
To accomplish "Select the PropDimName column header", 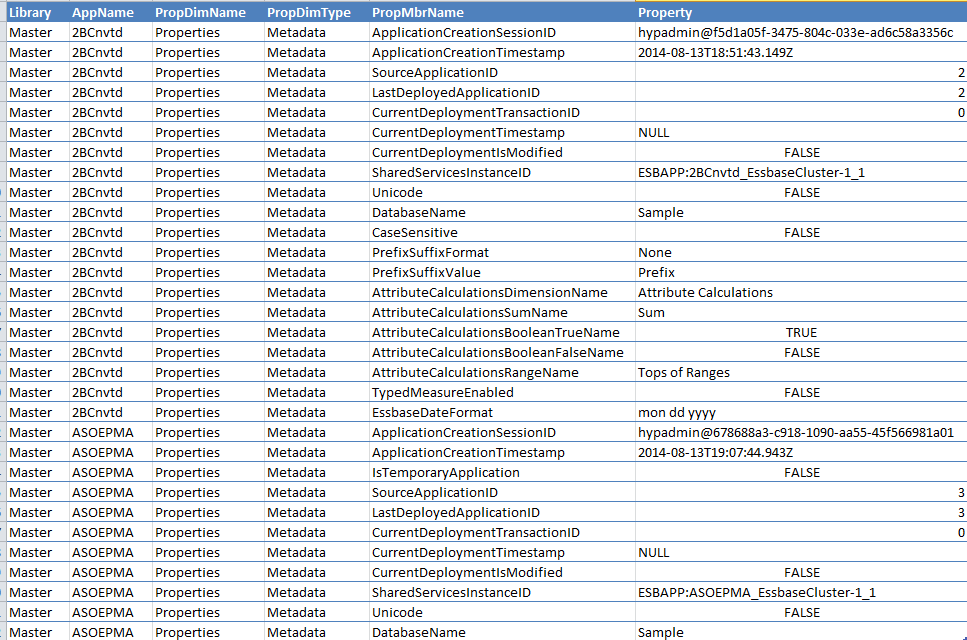I will tap(208, 12).
